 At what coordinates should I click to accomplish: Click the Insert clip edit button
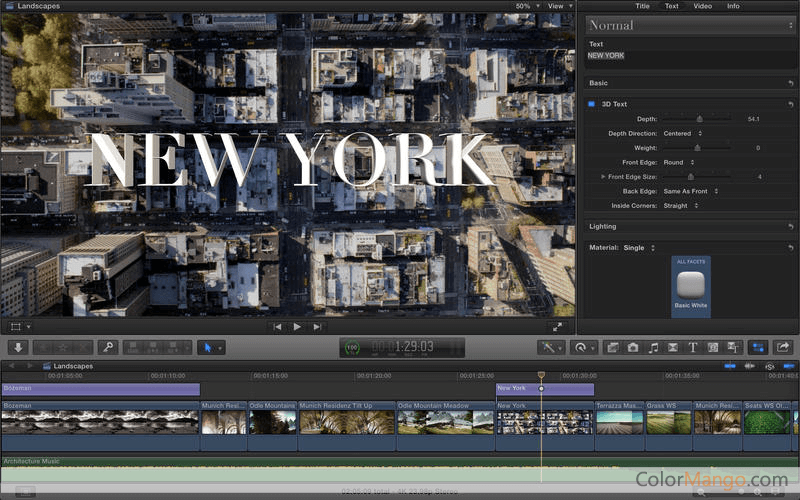pyautogui.click(x=153, y=347)
